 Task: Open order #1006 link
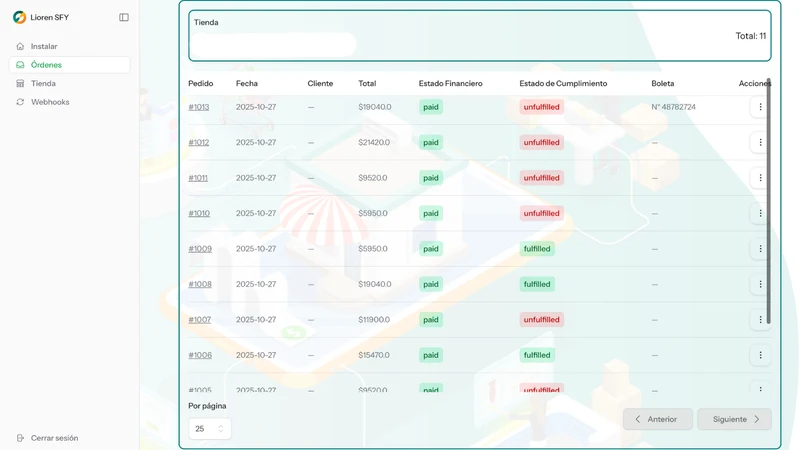pos(200,355)
